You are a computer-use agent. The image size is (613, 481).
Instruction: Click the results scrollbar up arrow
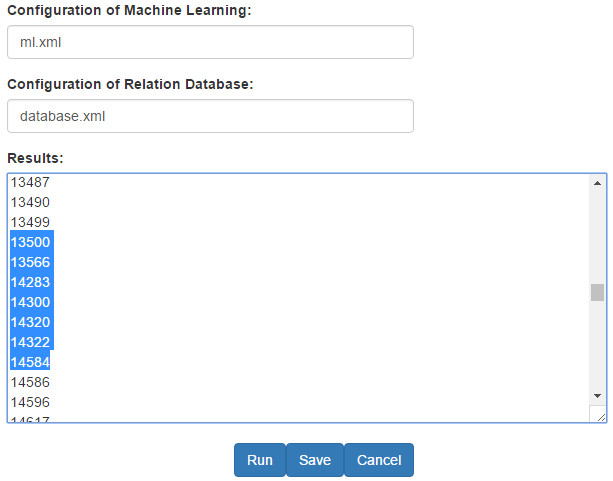point(597,183)
